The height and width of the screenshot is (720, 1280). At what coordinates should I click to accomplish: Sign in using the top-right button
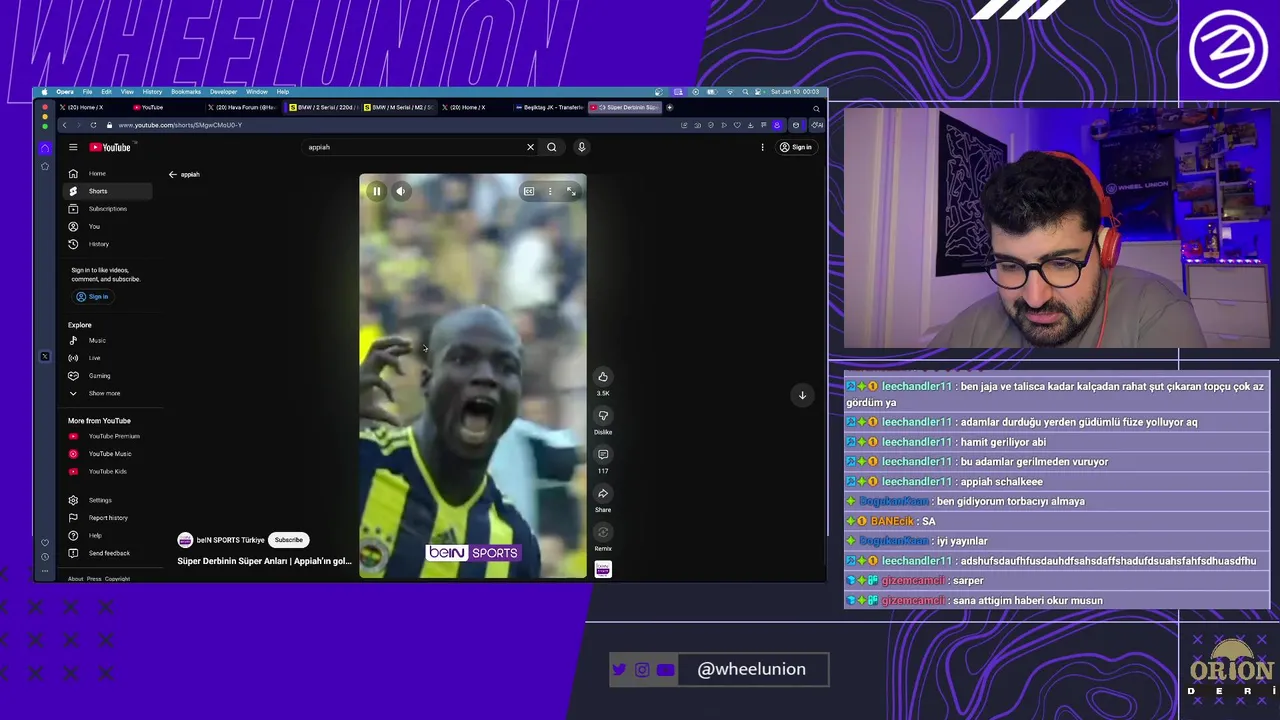(x=796, y=147)
